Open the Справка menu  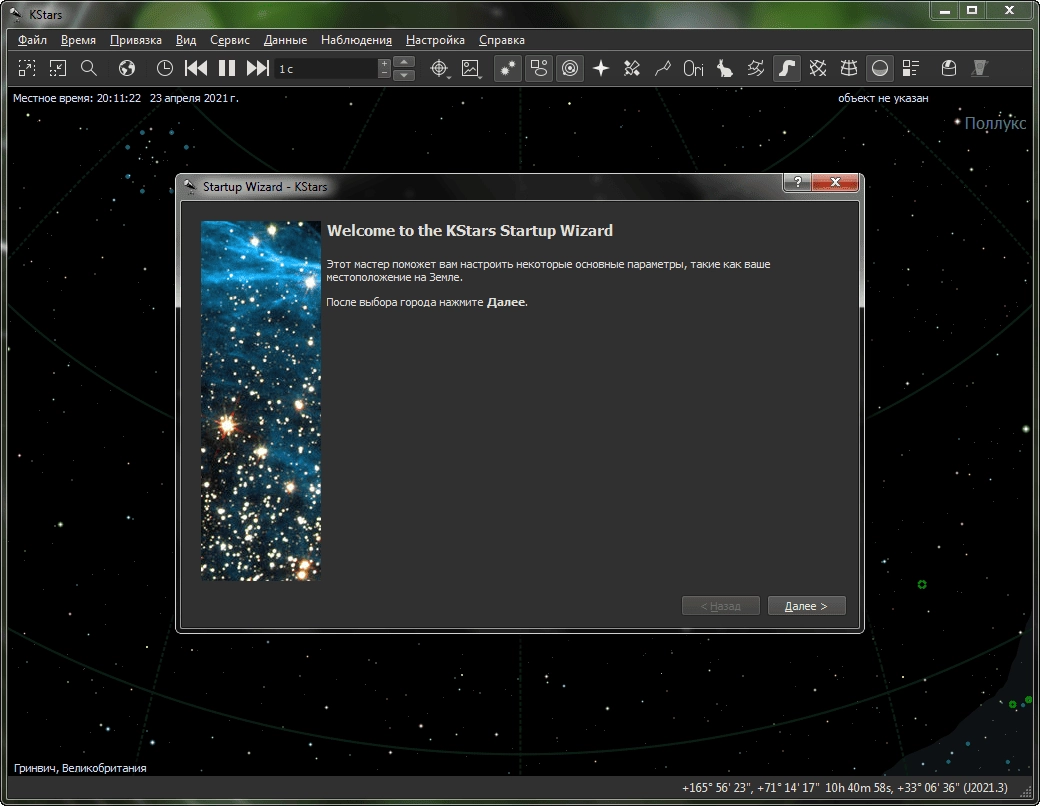coord(501,40)
